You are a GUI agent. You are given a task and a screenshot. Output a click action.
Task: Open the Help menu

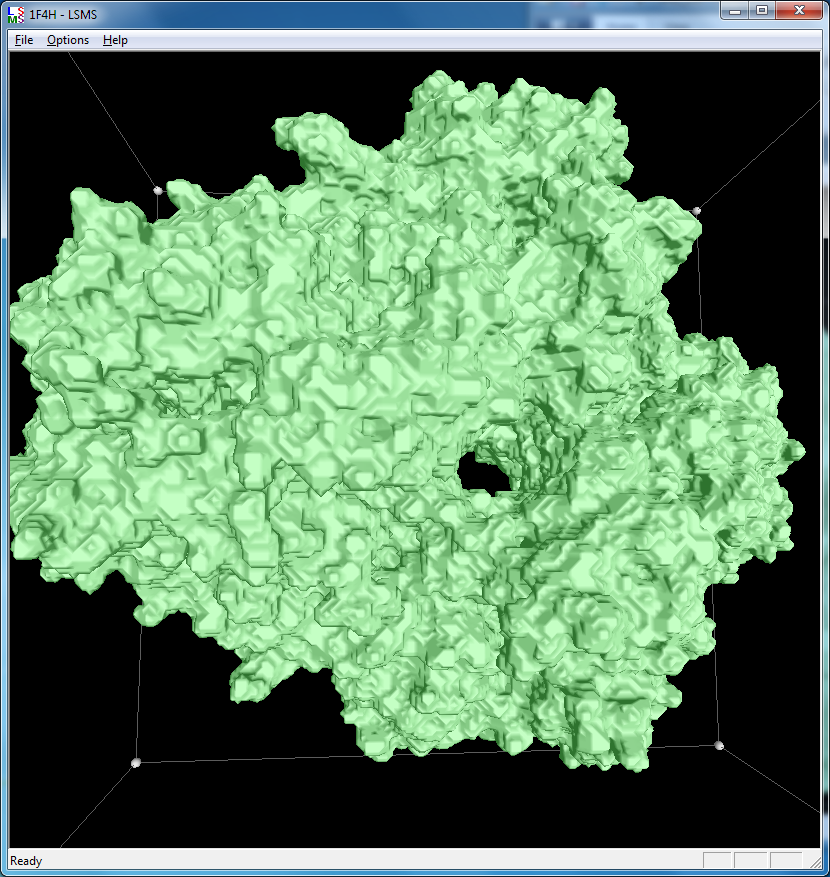(x=115, y=40)
